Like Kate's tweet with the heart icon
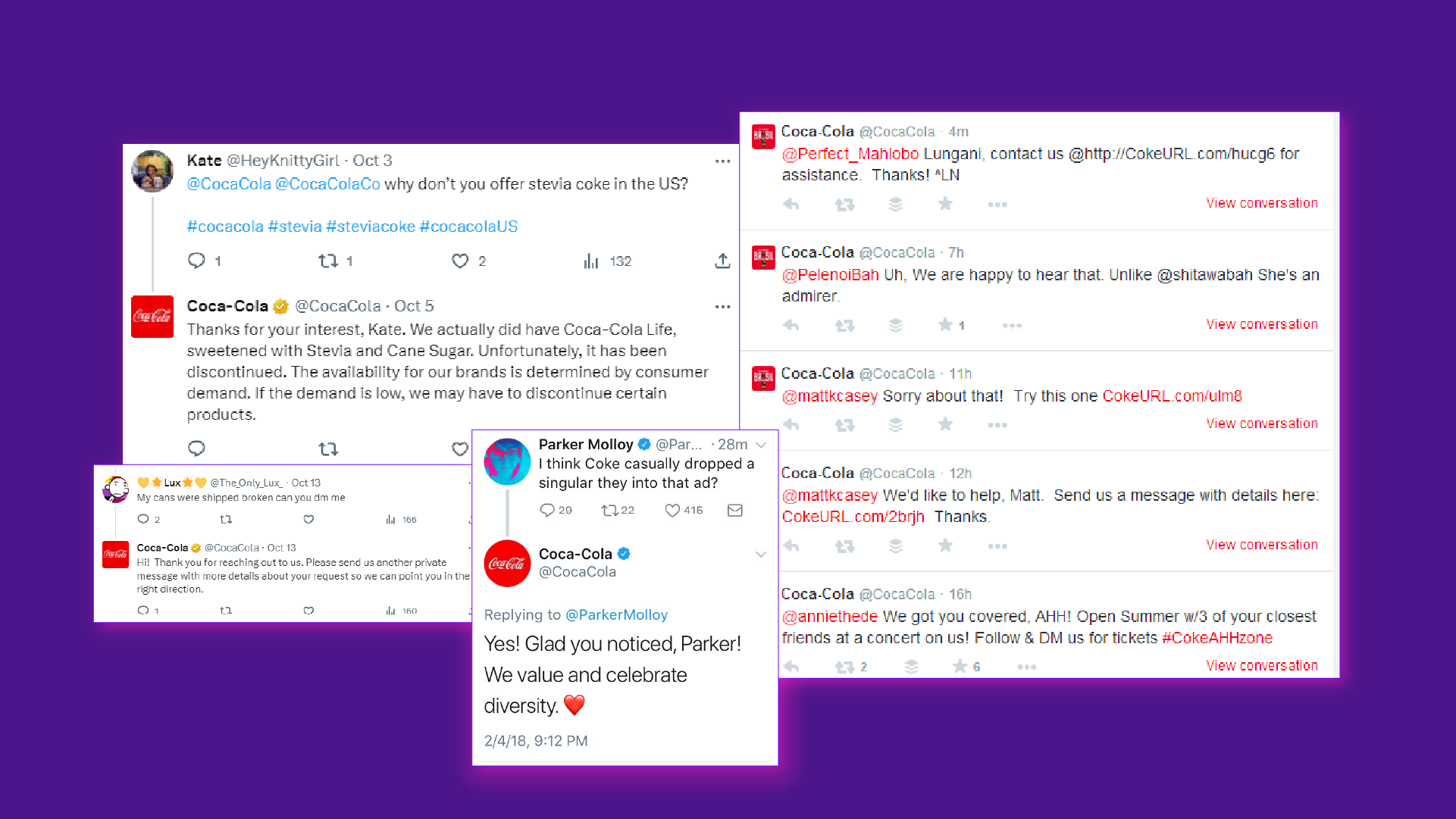The image size is (1456, 819). [x=460, y=261]
